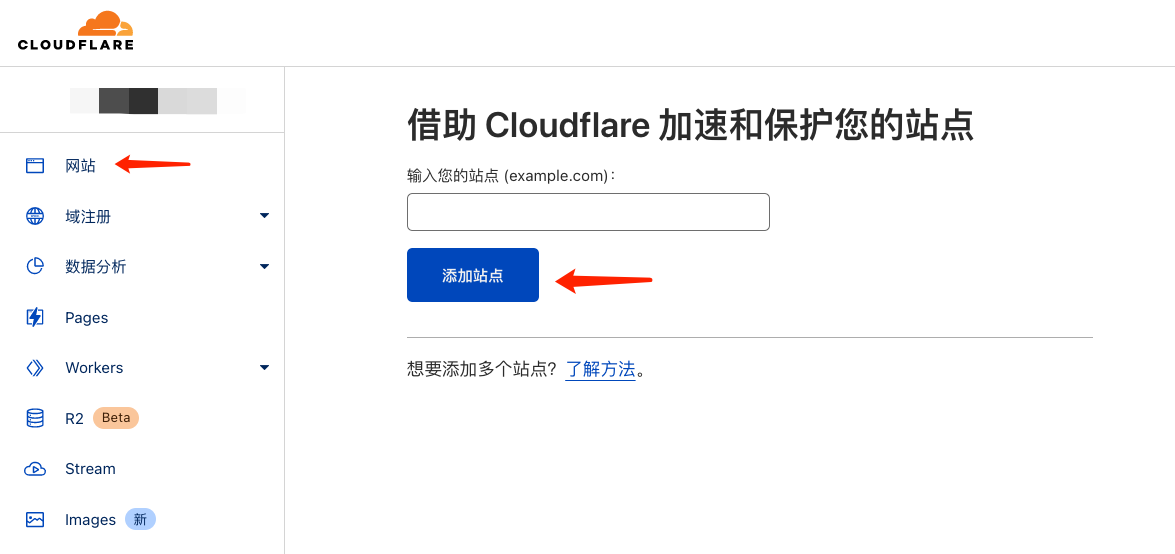Click the R2 Beta badge
The height and width of the screenshot is (554, 1175).
click(x=116, y=418)
